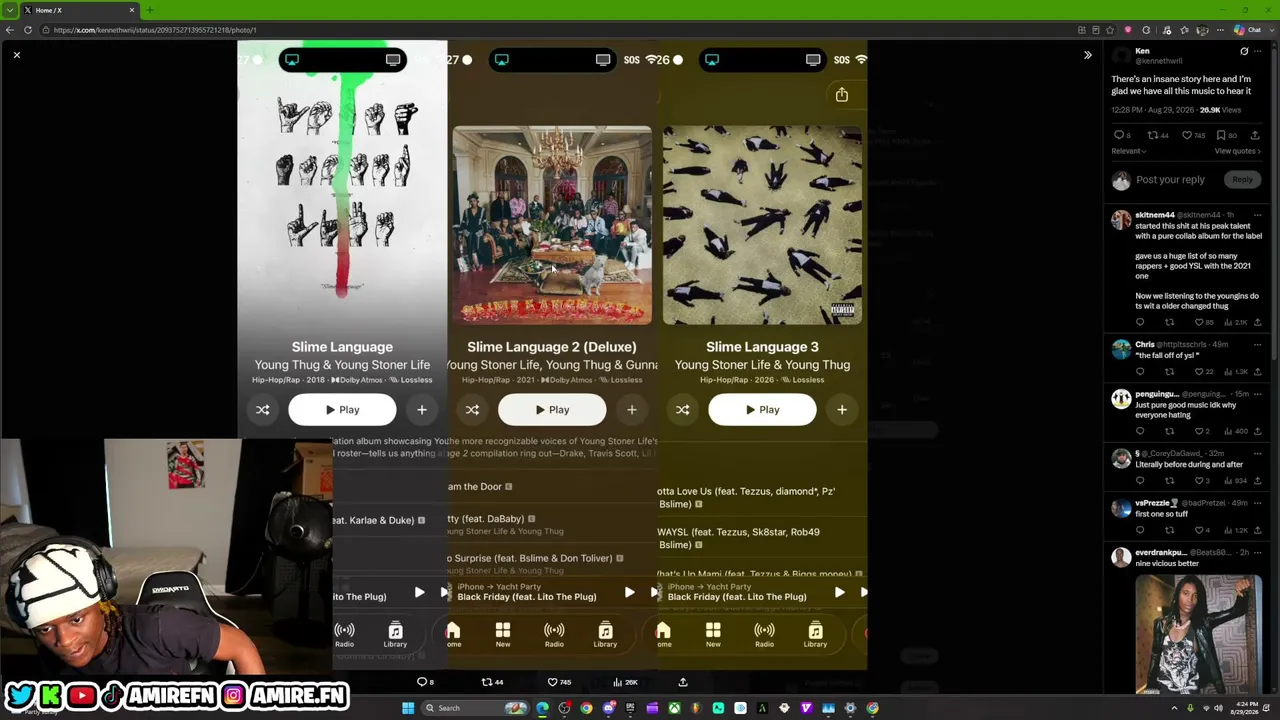Resume Black Friday in the right mini player
This screenshot has height=720, width=1280.
point(839,592)
